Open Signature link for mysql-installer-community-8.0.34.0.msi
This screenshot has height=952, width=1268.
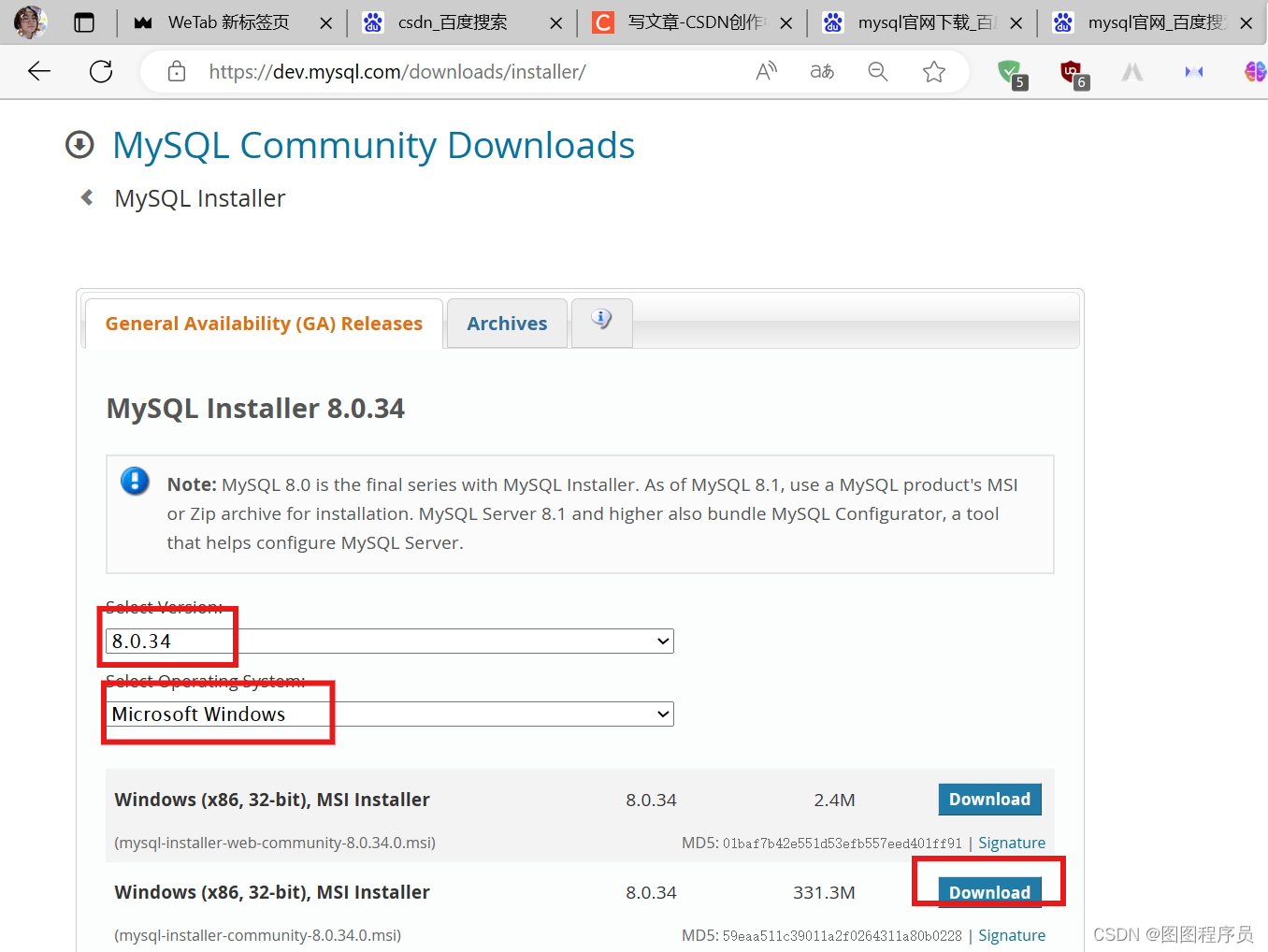(x=1012, y=935)
